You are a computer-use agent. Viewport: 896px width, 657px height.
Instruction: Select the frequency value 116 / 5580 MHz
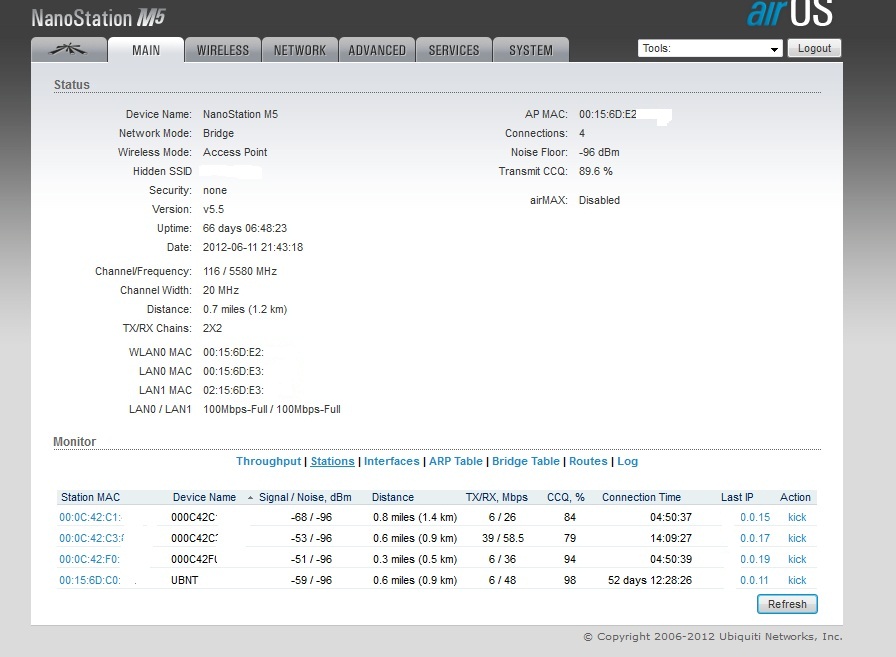[240, 271]
